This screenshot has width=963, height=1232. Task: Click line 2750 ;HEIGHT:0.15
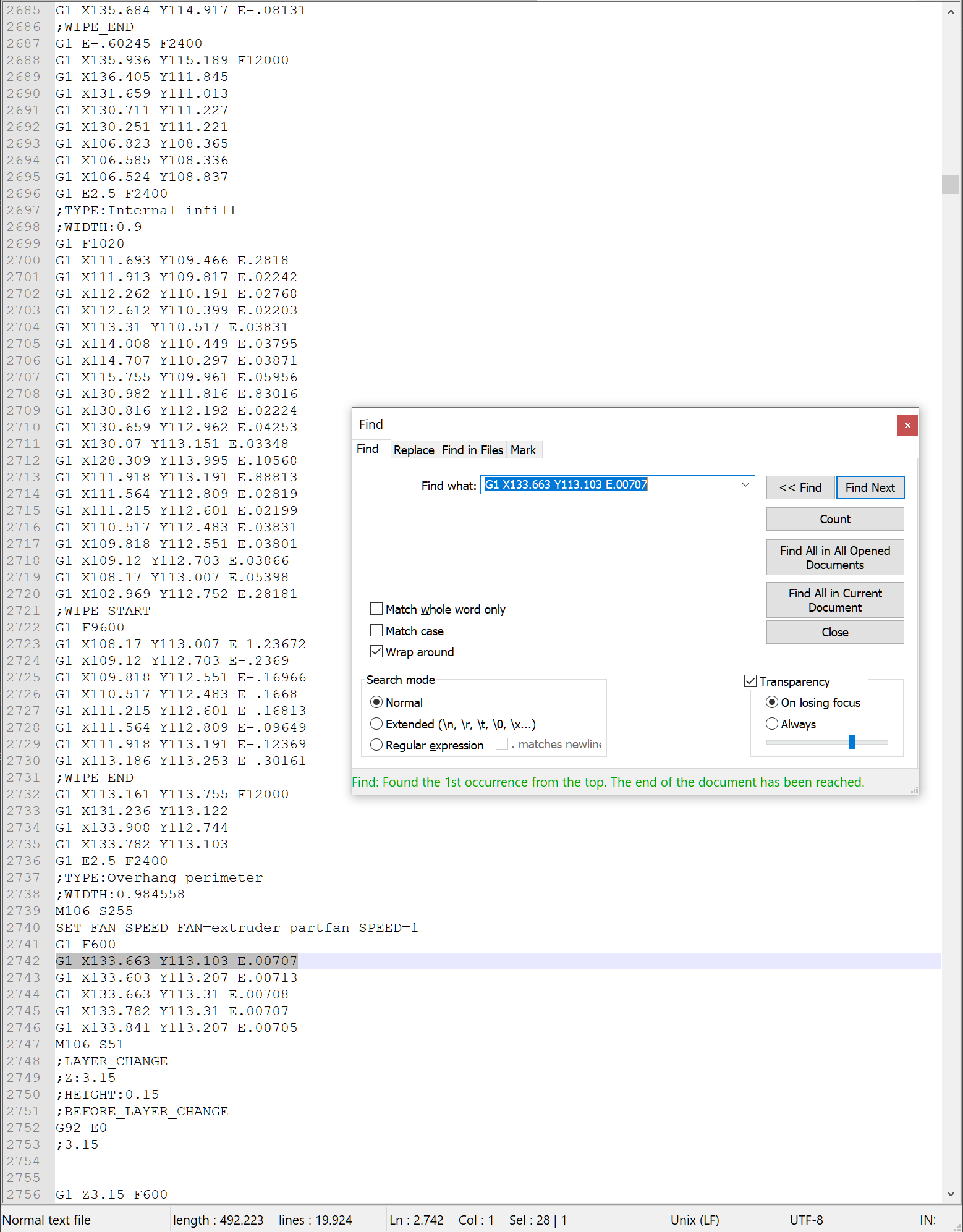107,1094
